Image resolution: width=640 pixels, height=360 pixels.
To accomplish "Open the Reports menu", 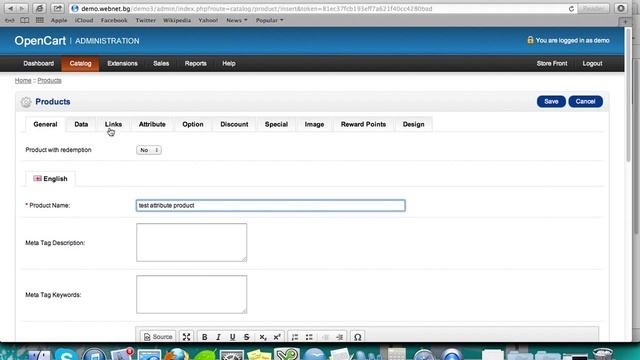I will (196, 64).
